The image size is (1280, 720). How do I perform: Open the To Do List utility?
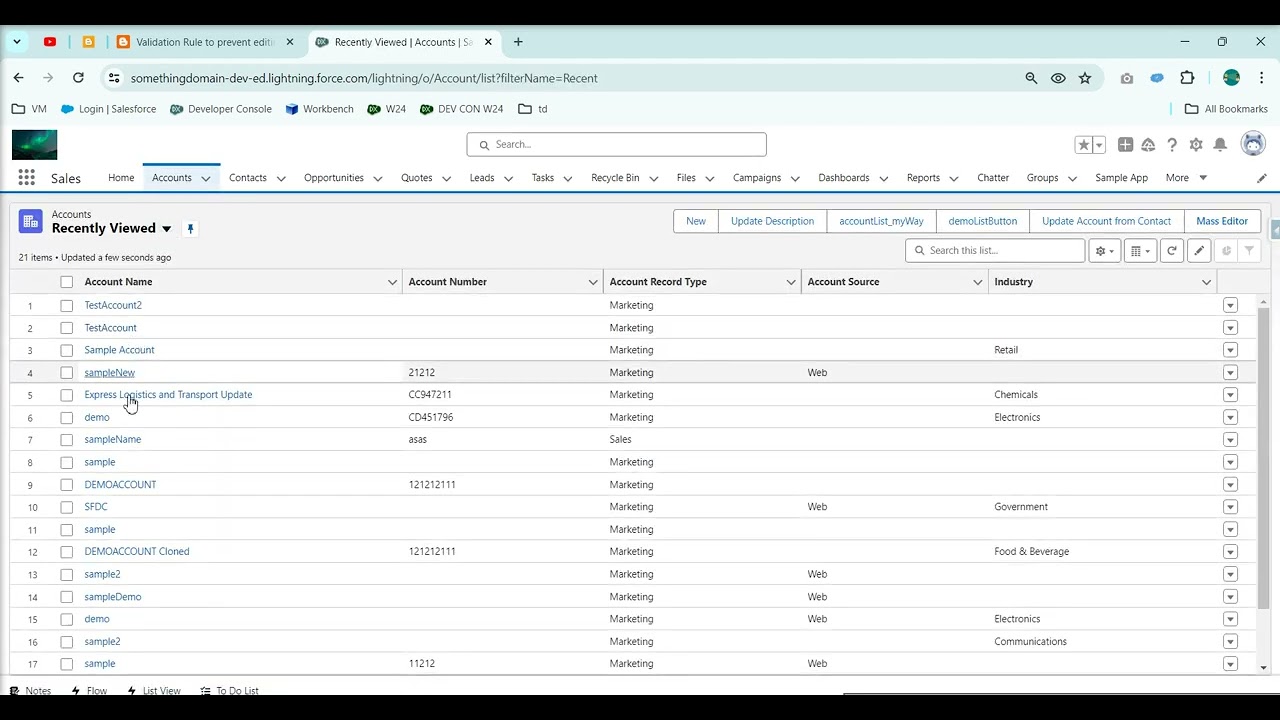229,691
